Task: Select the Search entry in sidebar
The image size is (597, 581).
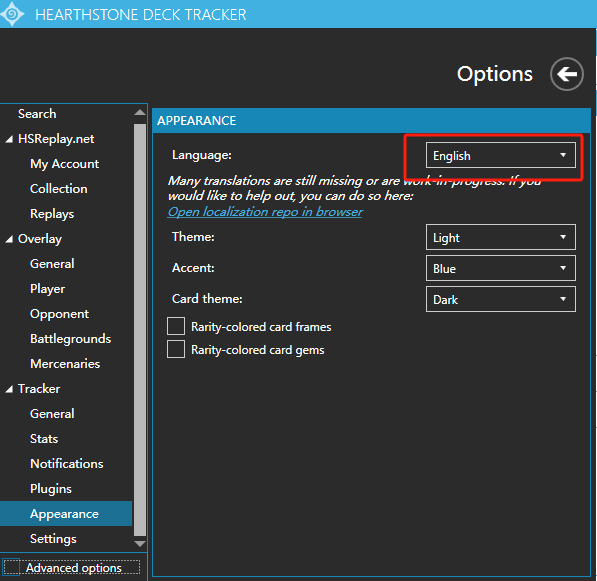Action: pyautogui.click(x=37, y=114)
